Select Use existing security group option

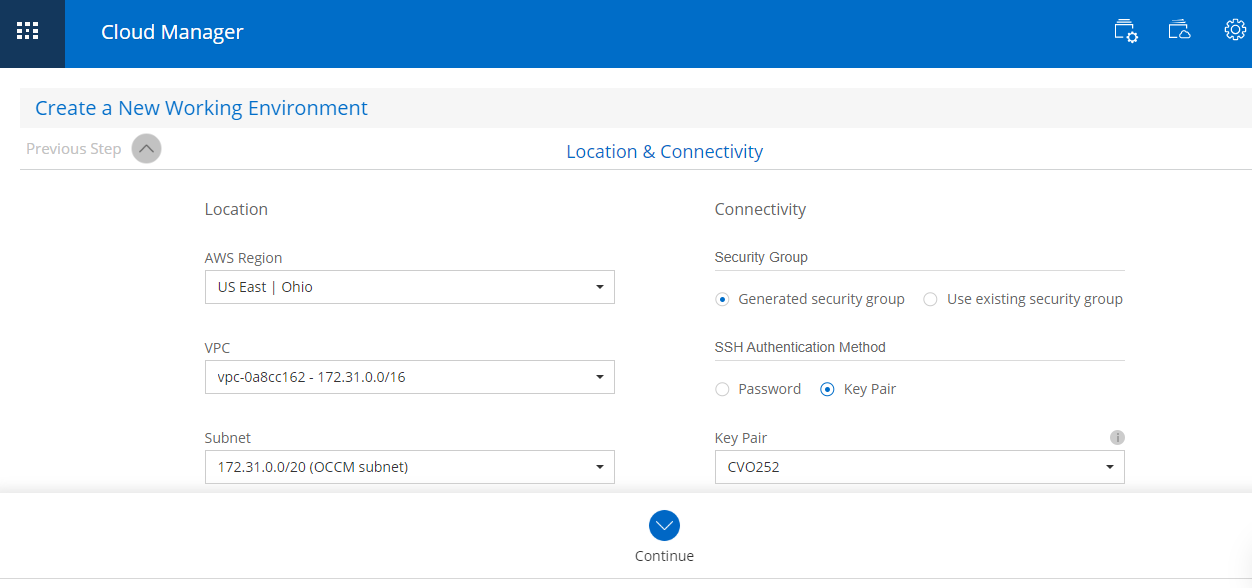tap(931, 299)
